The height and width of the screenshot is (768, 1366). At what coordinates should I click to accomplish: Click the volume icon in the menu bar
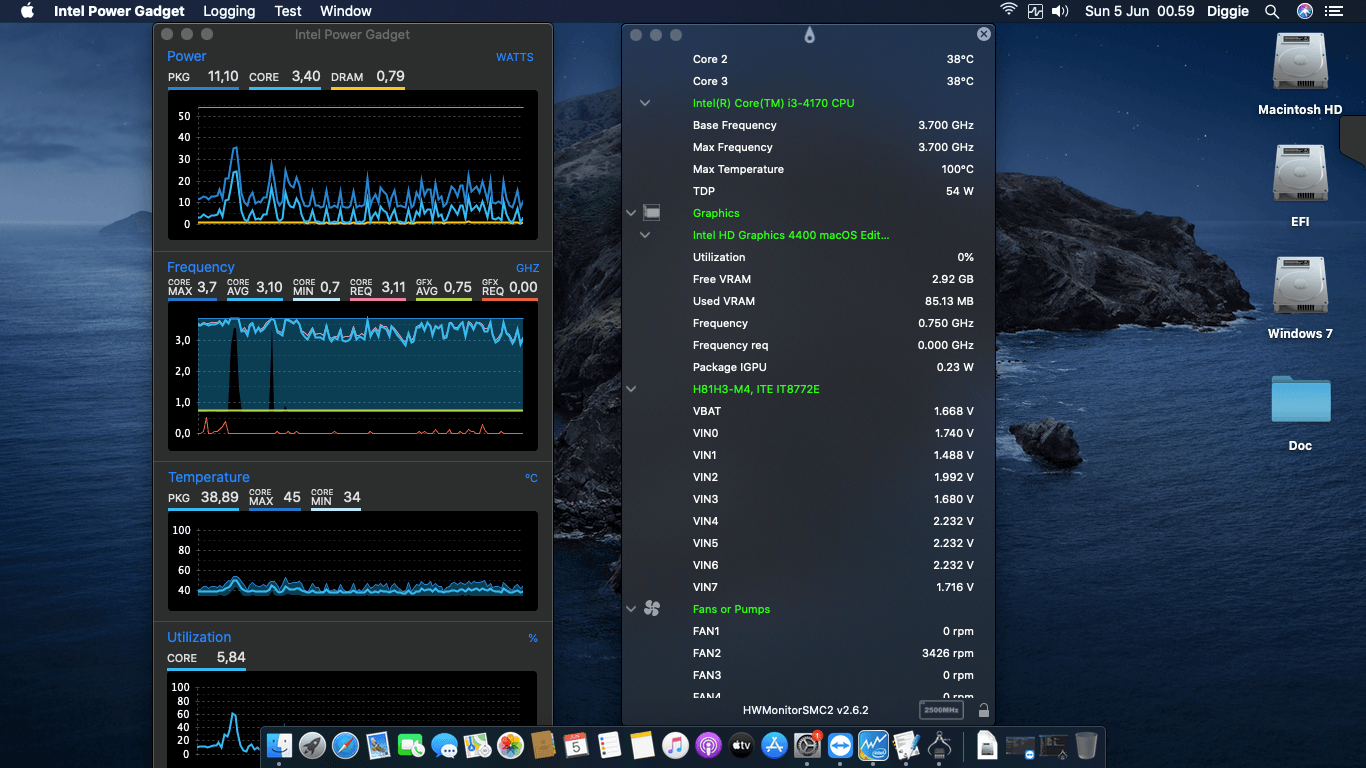tap(1060, 11)
